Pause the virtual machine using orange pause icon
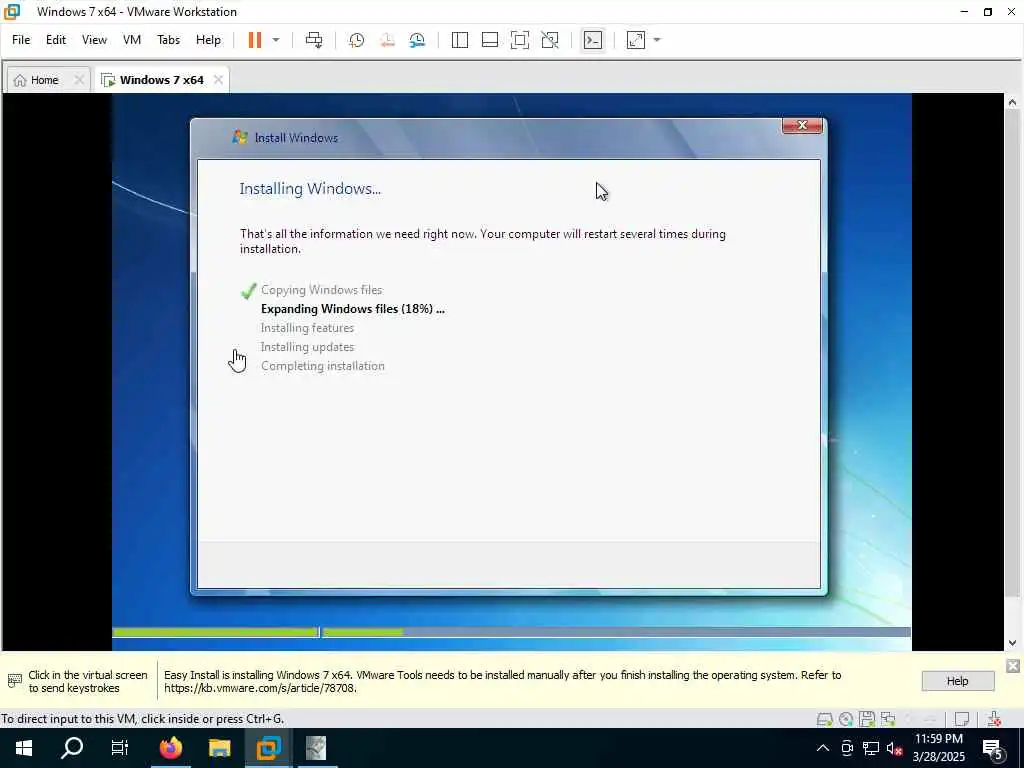Image resolution: width=1024 pixels, height=768 pixels. coord(255,40)
